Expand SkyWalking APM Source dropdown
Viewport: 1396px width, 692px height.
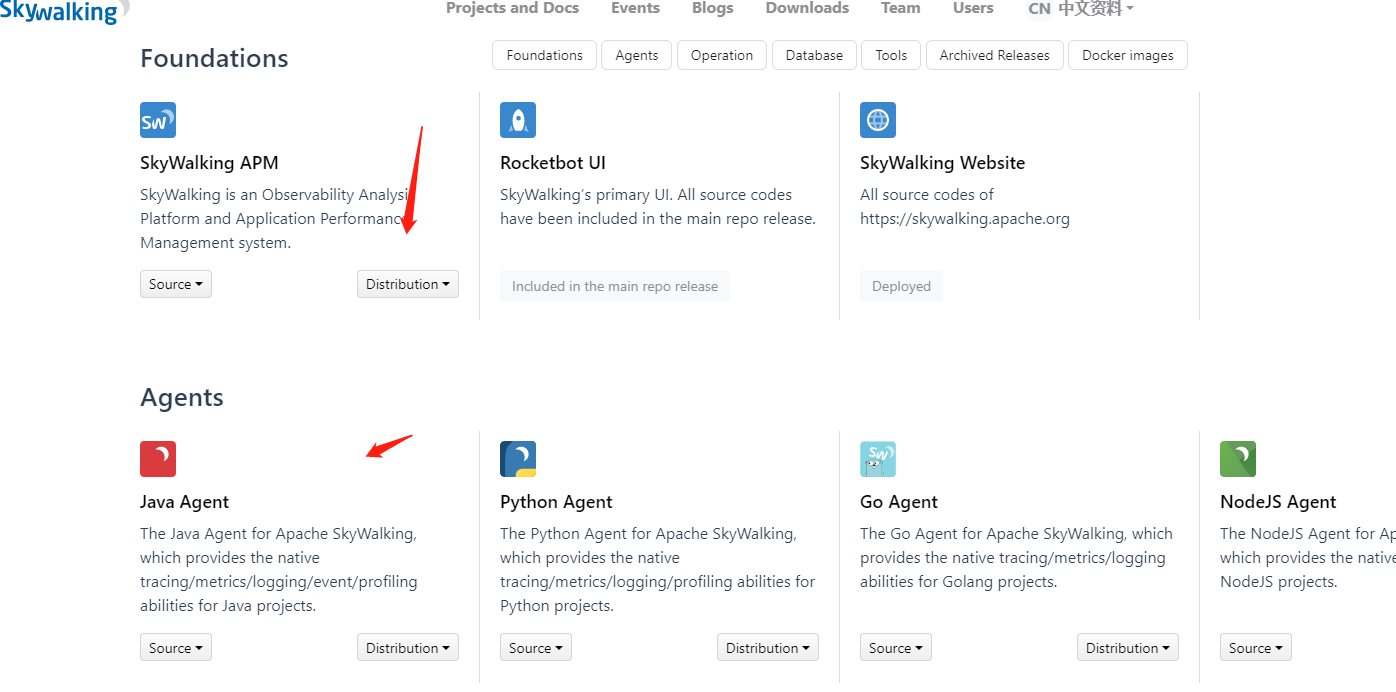point(176,284)
